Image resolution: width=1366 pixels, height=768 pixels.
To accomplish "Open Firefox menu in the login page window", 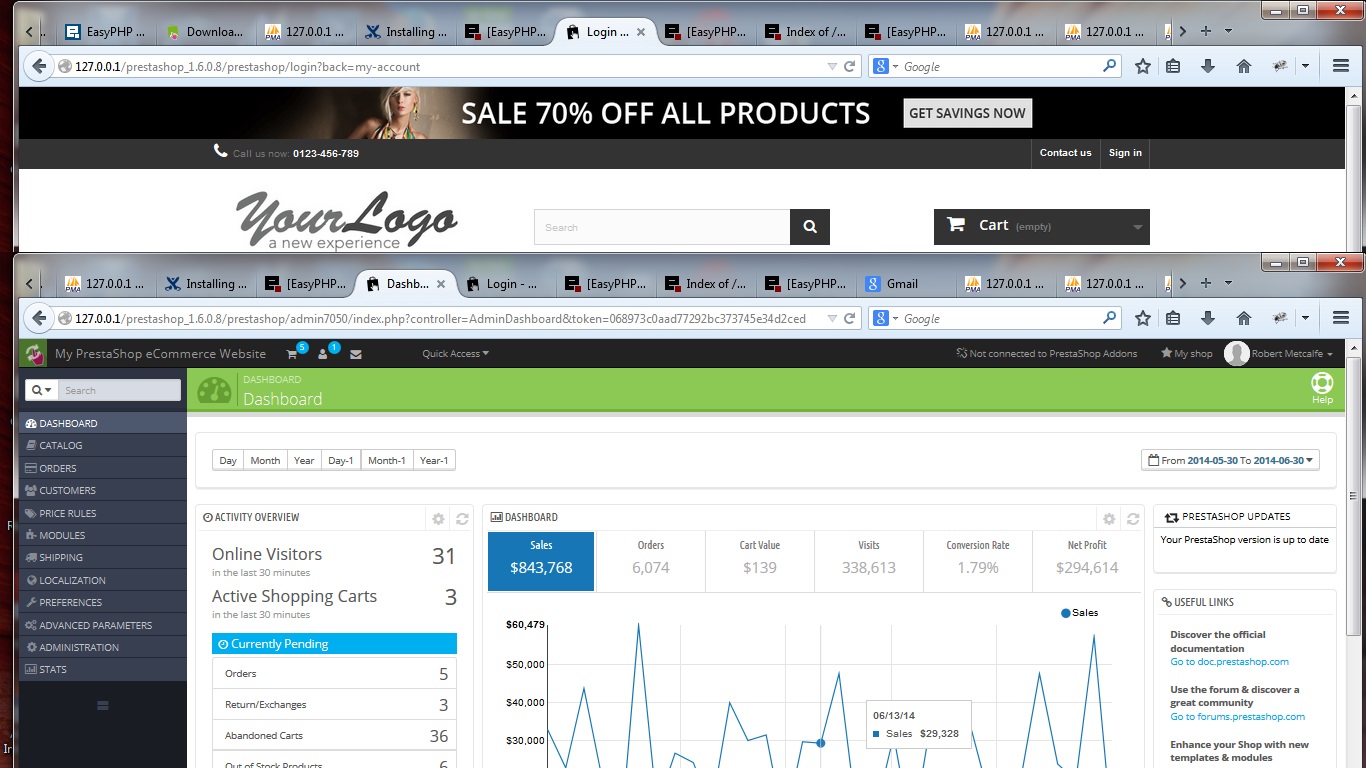I will pos(1341,67).
